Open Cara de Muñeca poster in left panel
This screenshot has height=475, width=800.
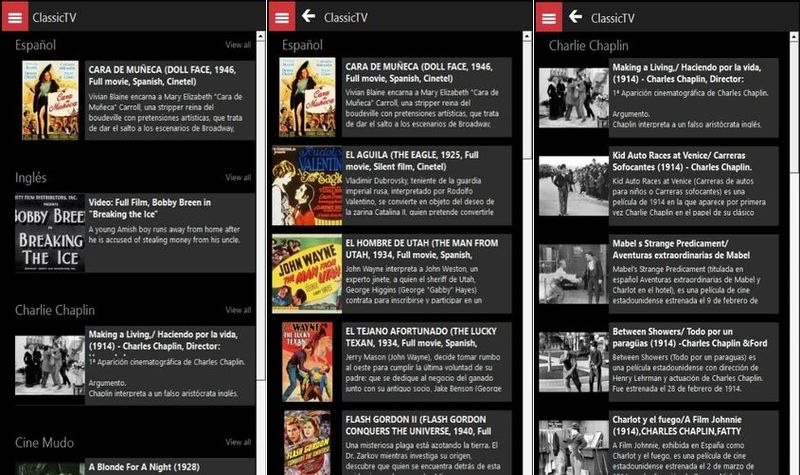50,100
